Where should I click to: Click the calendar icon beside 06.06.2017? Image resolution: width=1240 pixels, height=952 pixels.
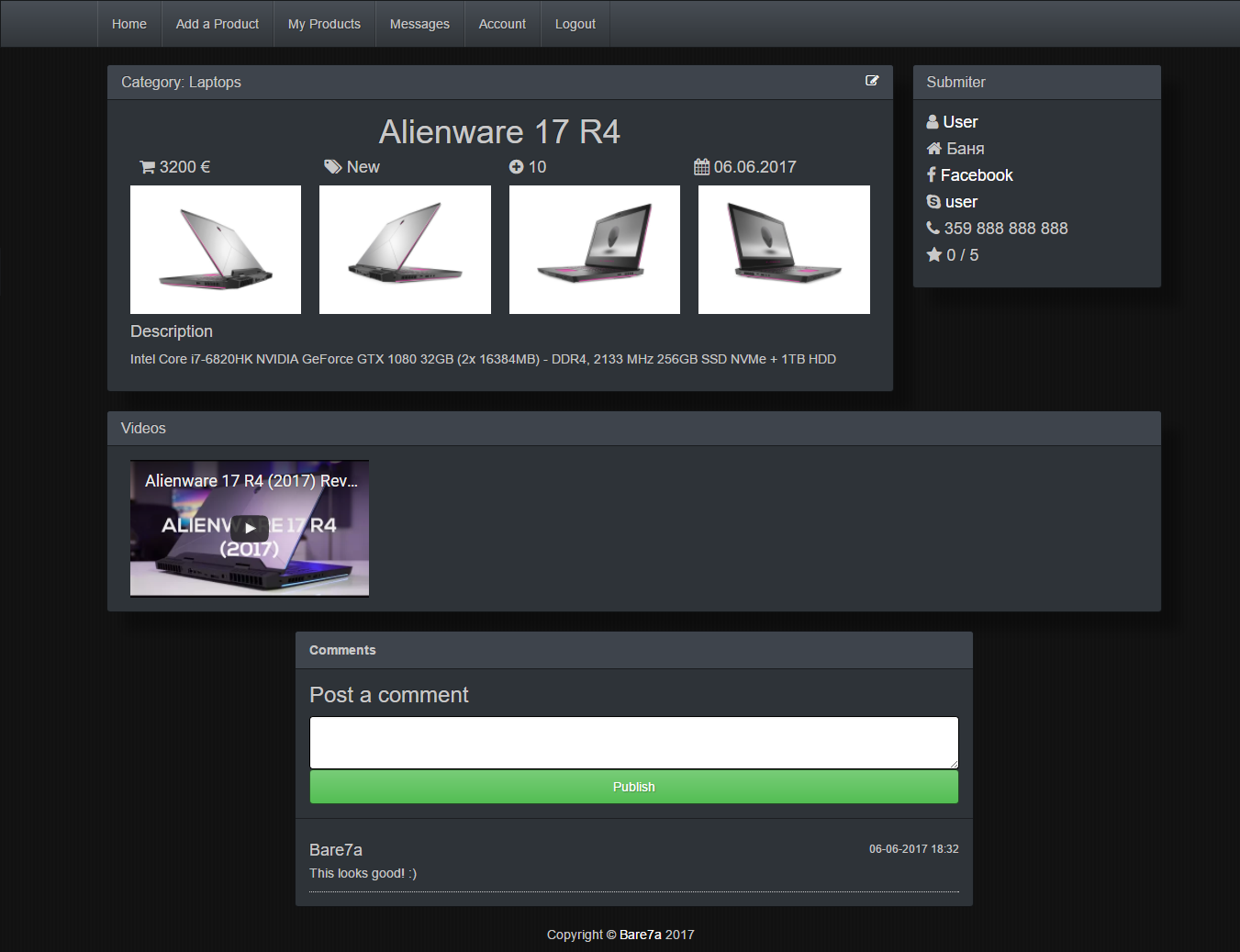click(x=701, y=167)
